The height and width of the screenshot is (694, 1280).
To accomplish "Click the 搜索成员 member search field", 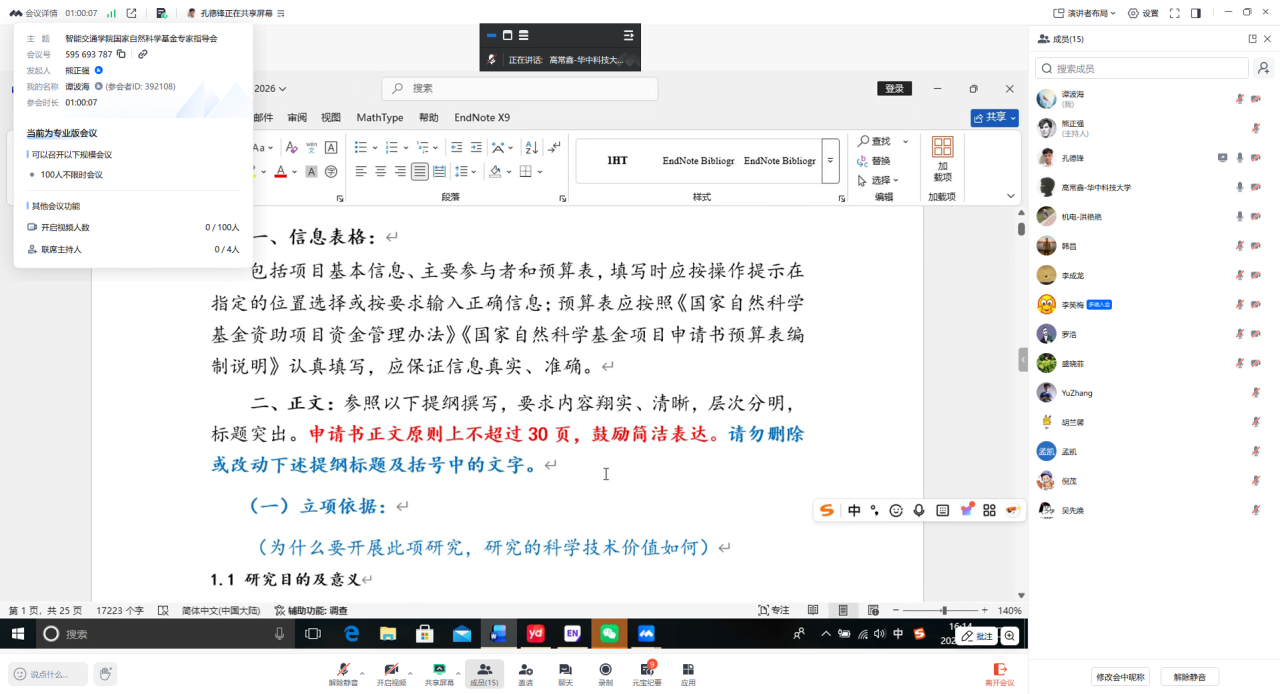I will (1145, 68).
